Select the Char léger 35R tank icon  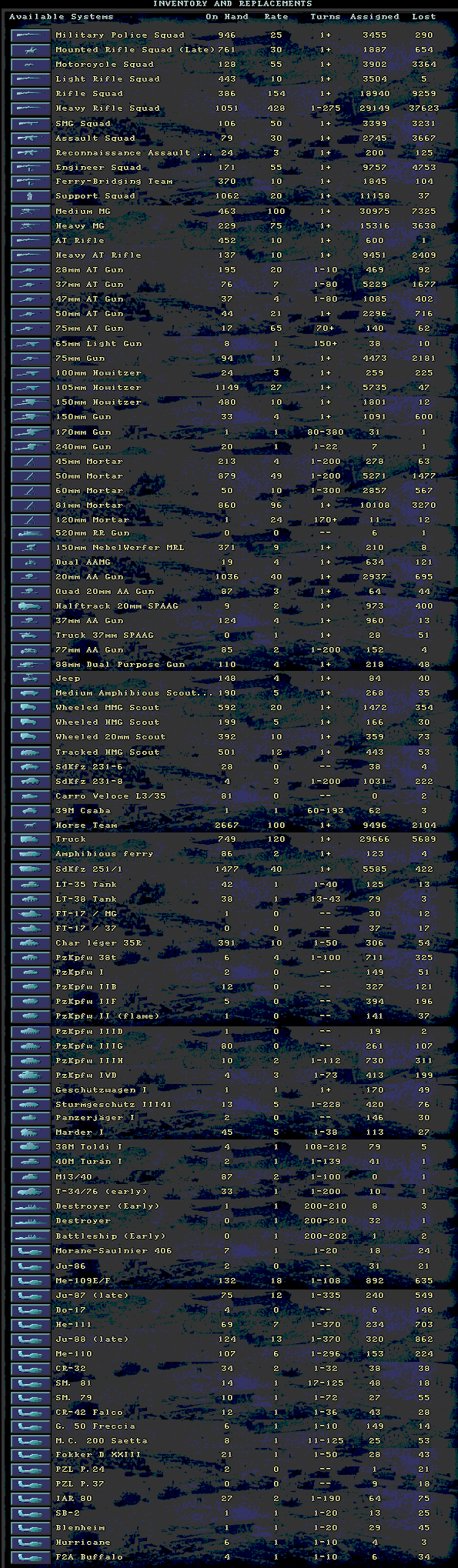pyautogui.click(x=31, y=943)
